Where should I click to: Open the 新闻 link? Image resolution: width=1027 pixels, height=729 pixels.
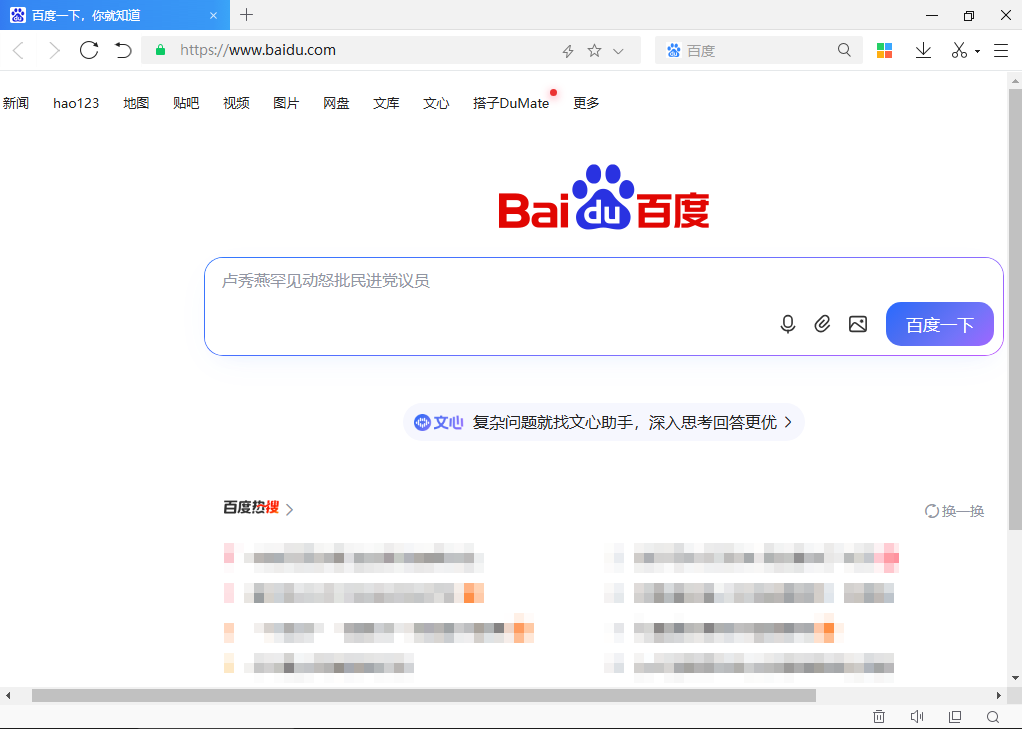coord(16,103)
